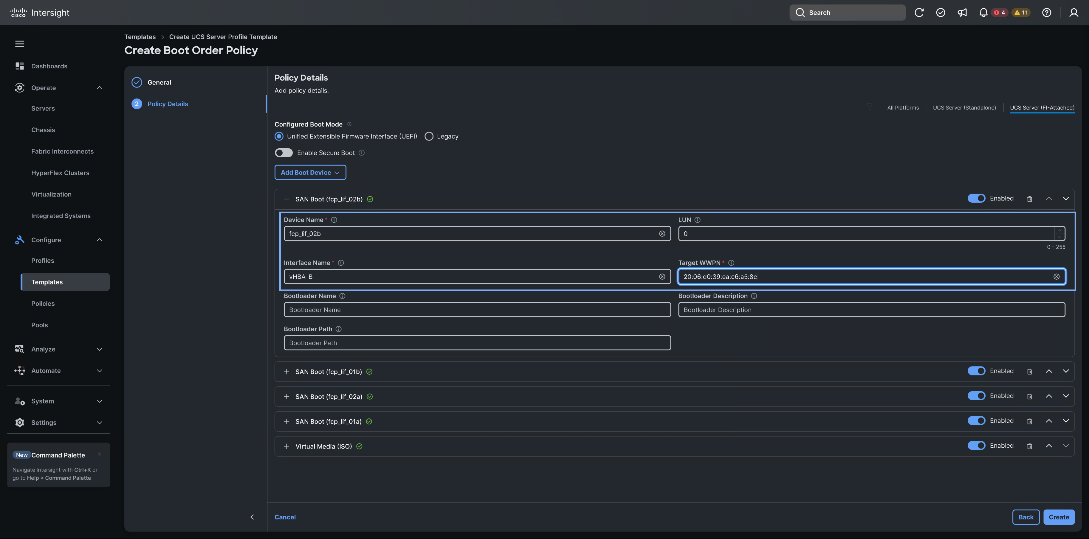Image resolution: width=1089 pixels, height=539 pixels.
Task: Click the Back button
Action: [1026, 517]
